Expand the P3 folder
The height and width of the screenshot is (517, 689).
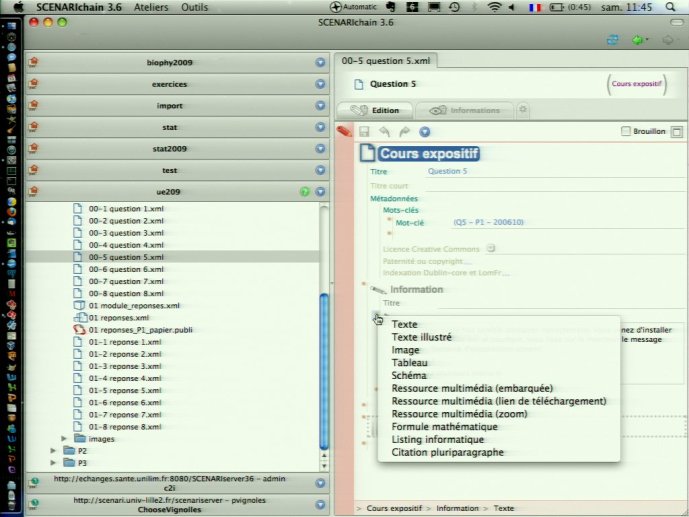coord(53,463)
